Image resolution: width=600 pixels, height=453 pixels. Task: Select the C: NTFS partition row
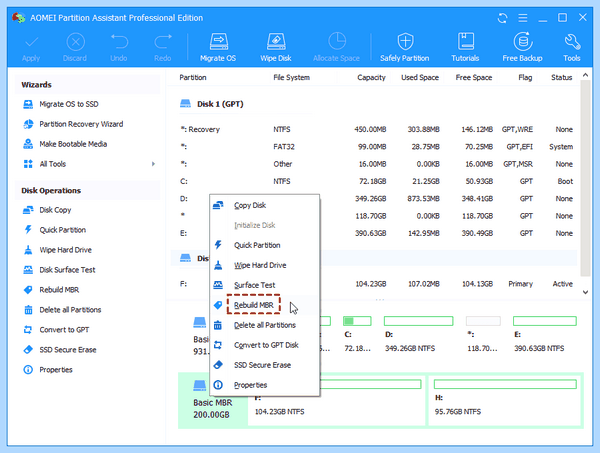pyautogui.click(x=376, y=181)
